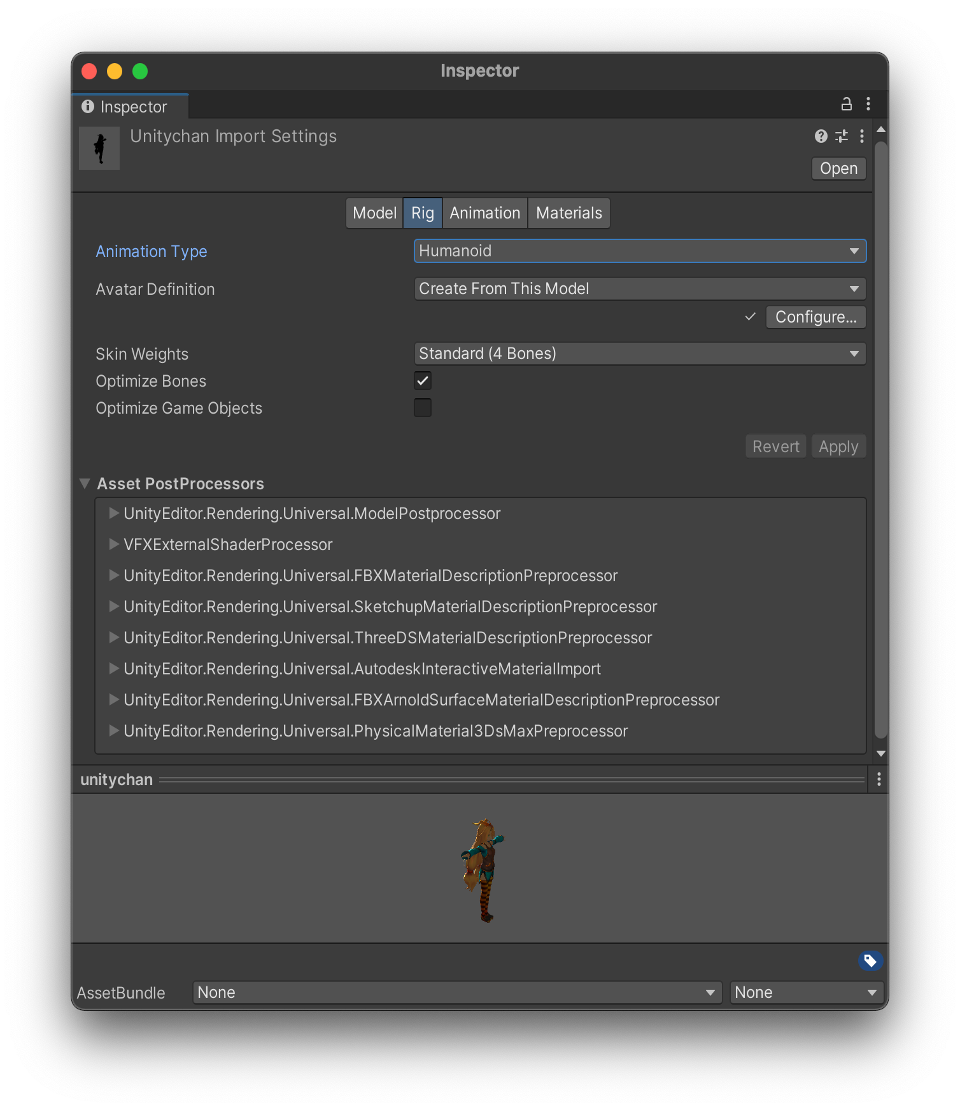Open the Skin Weights dropdown
Screen dimensions: 960x1110
pyautogui.click(x=640, y=354)
